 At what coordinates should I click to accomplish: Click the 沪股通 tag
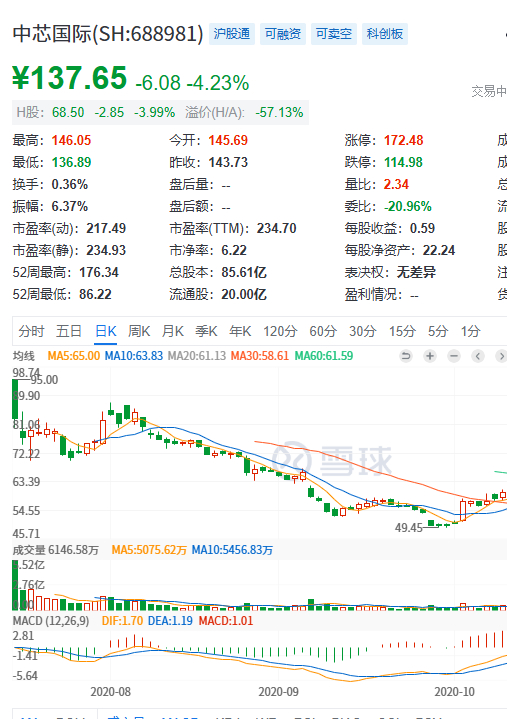(232, 34)
